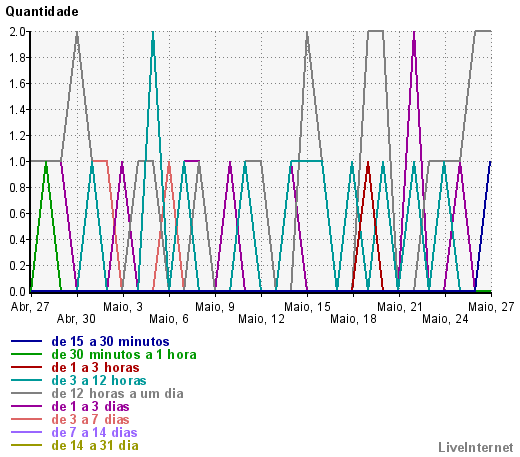The image size is (520, 457).
Task: Click the '0.6' y-axis value
Action: [x=18, y=214]
